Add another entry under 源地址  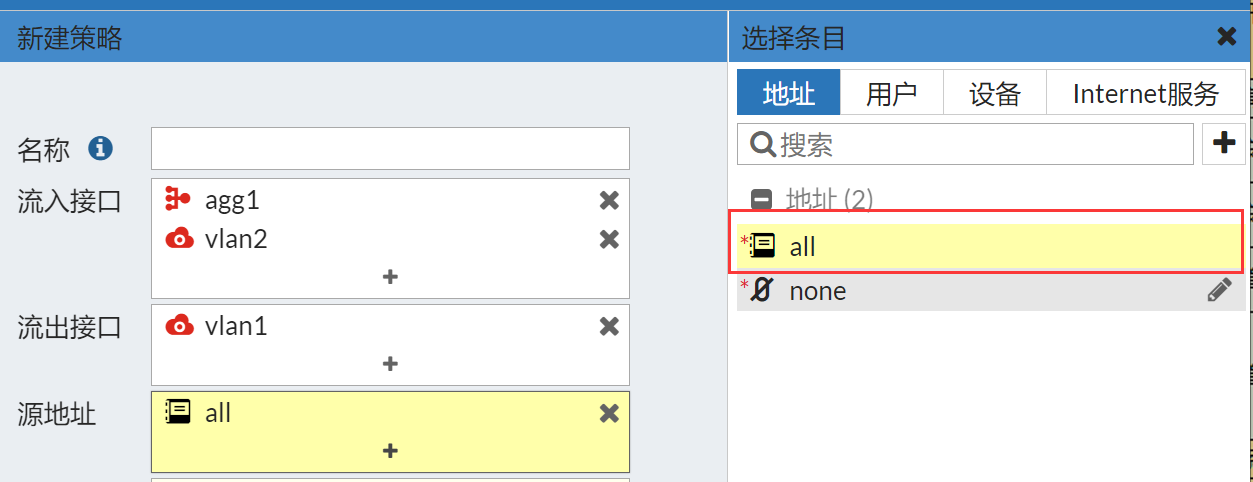click(x=390, y=451)
